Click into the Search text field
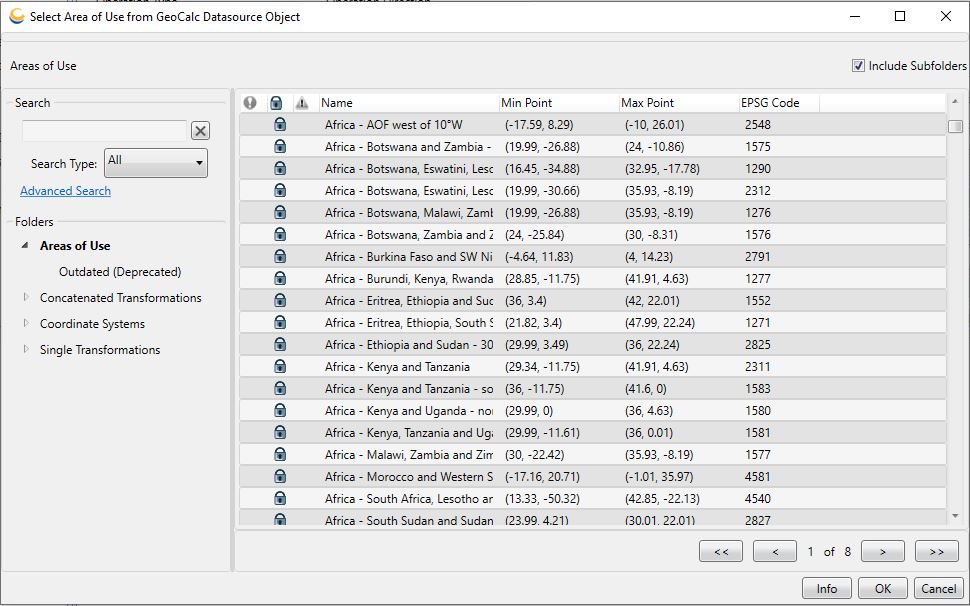This screenshot has height=606, width=970. pos(105,130)
